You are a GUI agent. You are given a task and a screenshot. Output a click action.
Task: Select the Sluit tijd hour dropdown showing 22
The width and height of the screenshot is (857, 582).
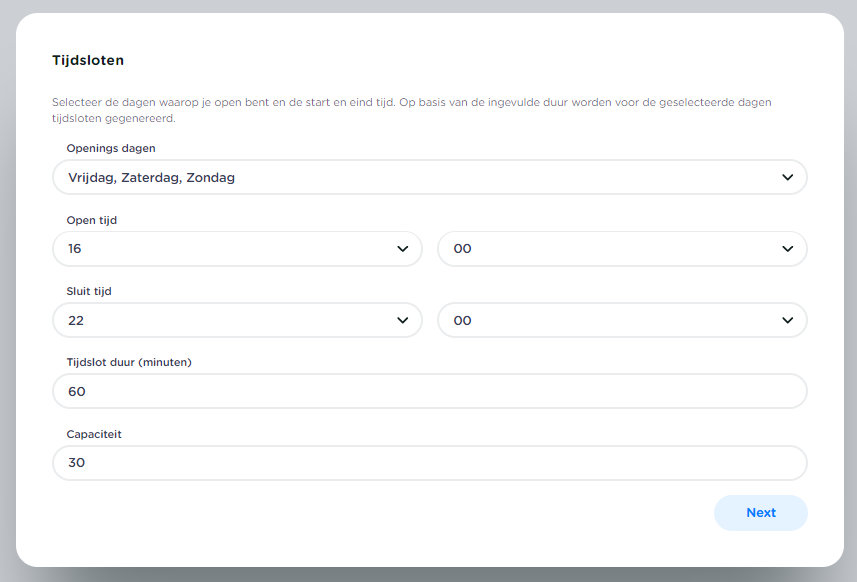click(220, 321)
